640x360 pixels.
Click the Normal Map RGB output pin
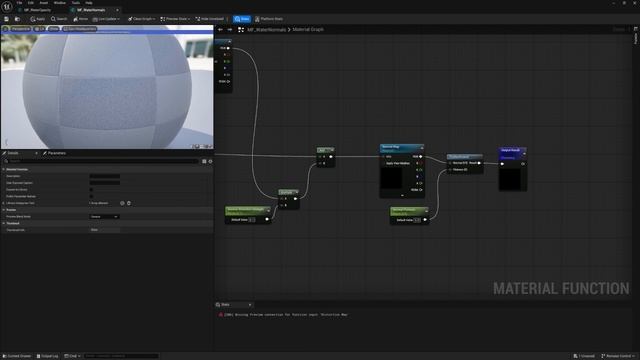pyautogui.click(x=421, y=156)
